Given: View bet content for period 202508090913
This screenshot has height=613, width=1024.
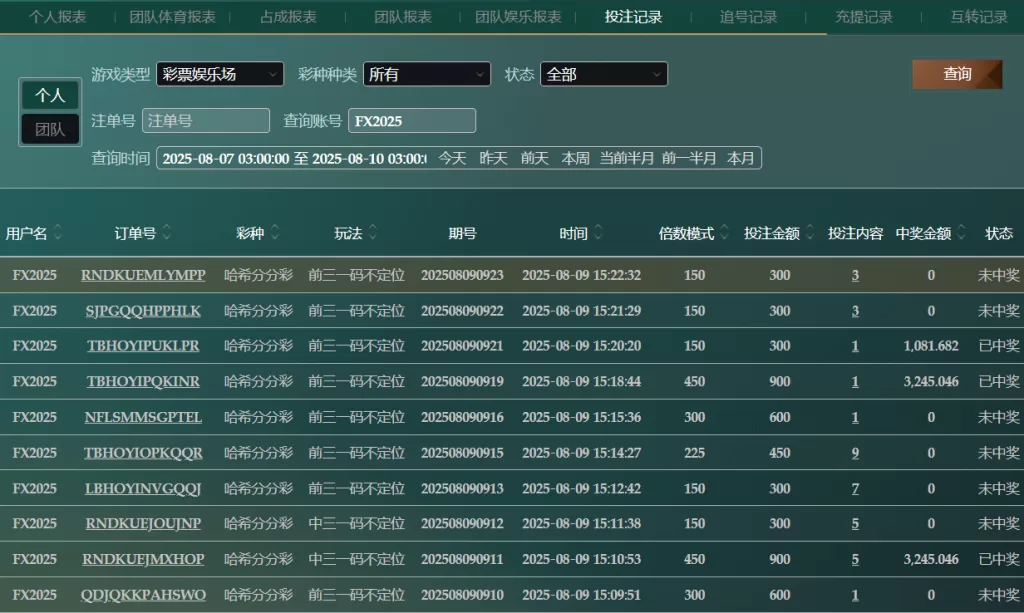Looking at the screenshot, I should pyautogui.click(x=855, y=488).
